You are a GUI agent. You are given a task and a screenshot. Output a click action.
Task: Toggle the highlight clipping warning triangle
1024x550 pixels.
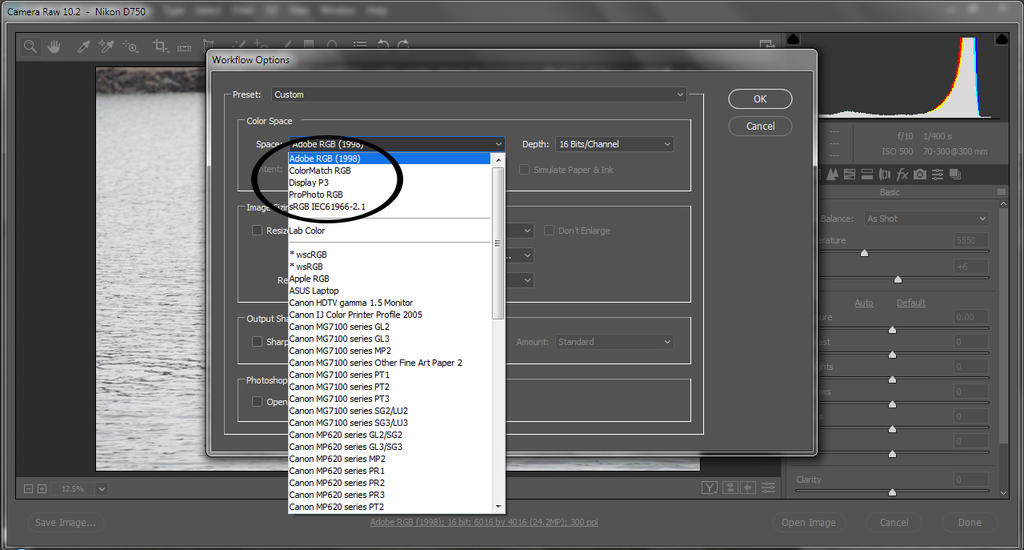pos(1003,39)
